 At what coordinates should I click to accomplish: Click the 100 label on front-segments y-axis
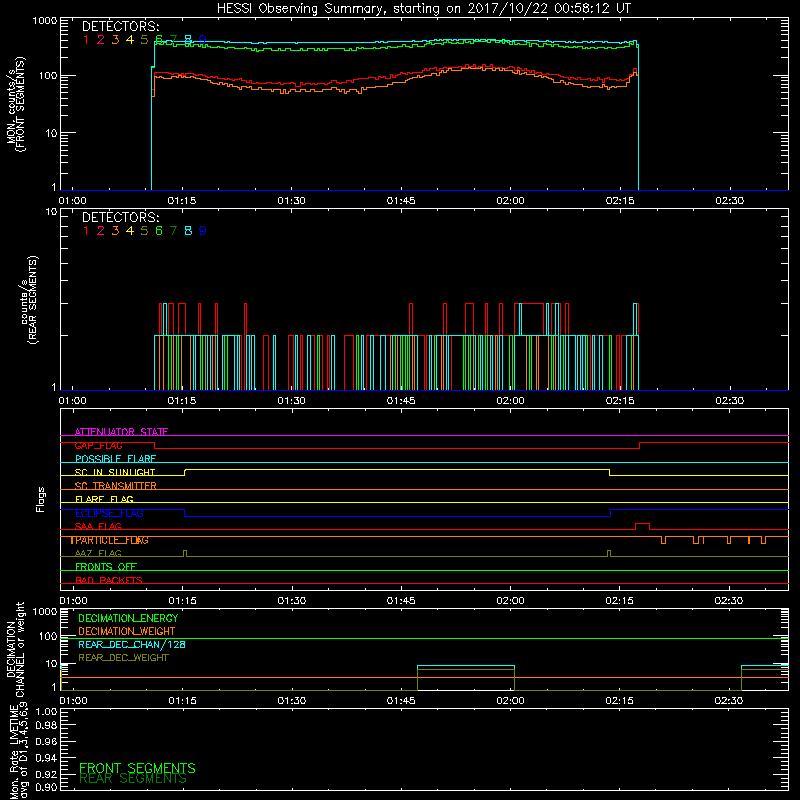[48, 76]
